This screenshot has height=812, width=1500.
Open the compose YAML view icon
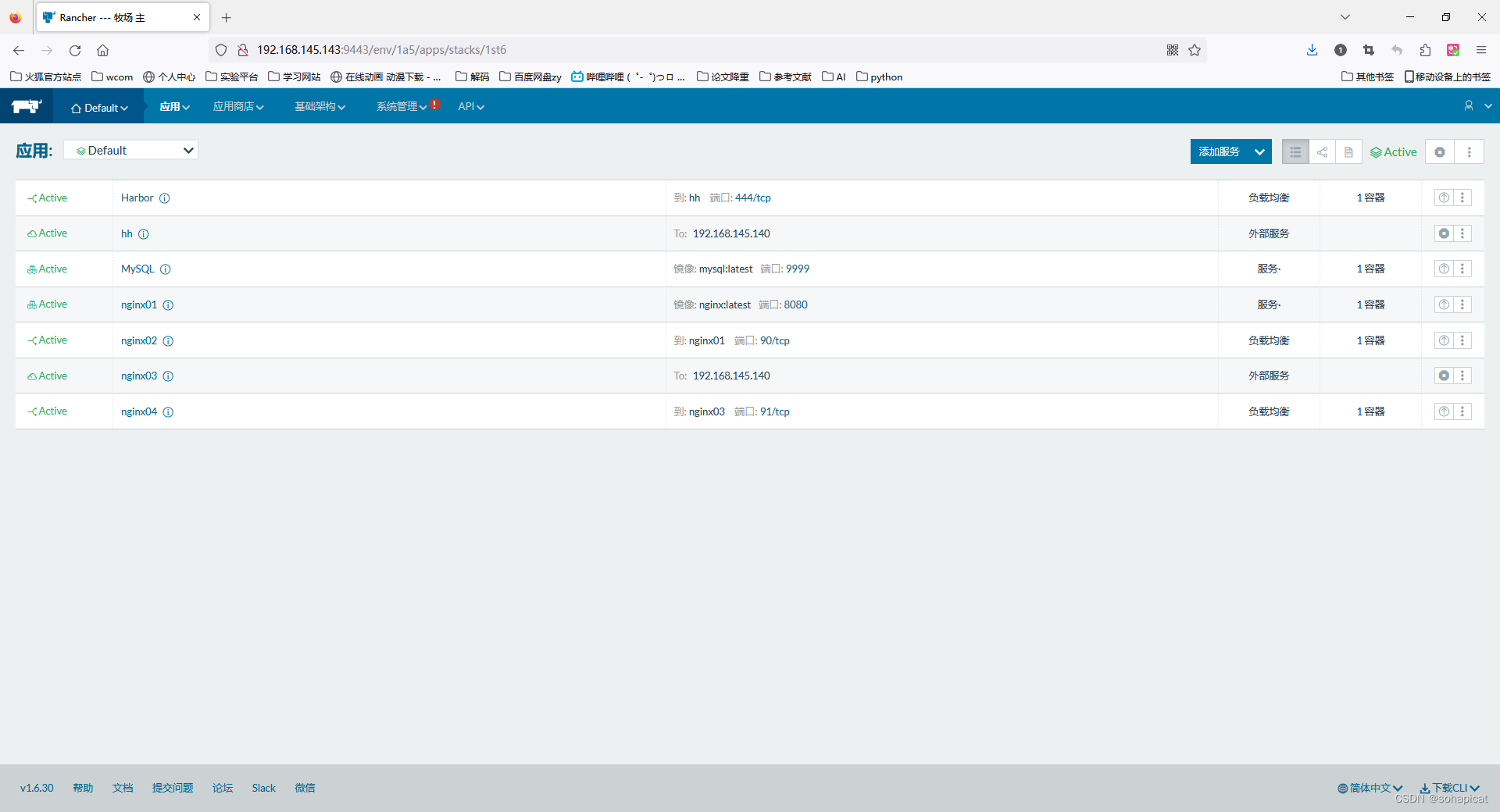(x=1348, y=152)
